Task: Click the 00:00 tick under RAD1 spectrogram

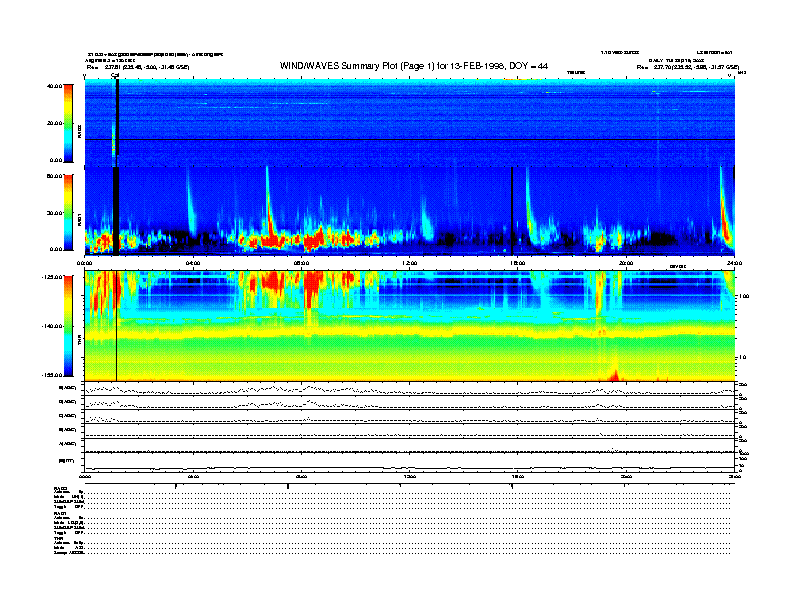Action: (84, 263)
